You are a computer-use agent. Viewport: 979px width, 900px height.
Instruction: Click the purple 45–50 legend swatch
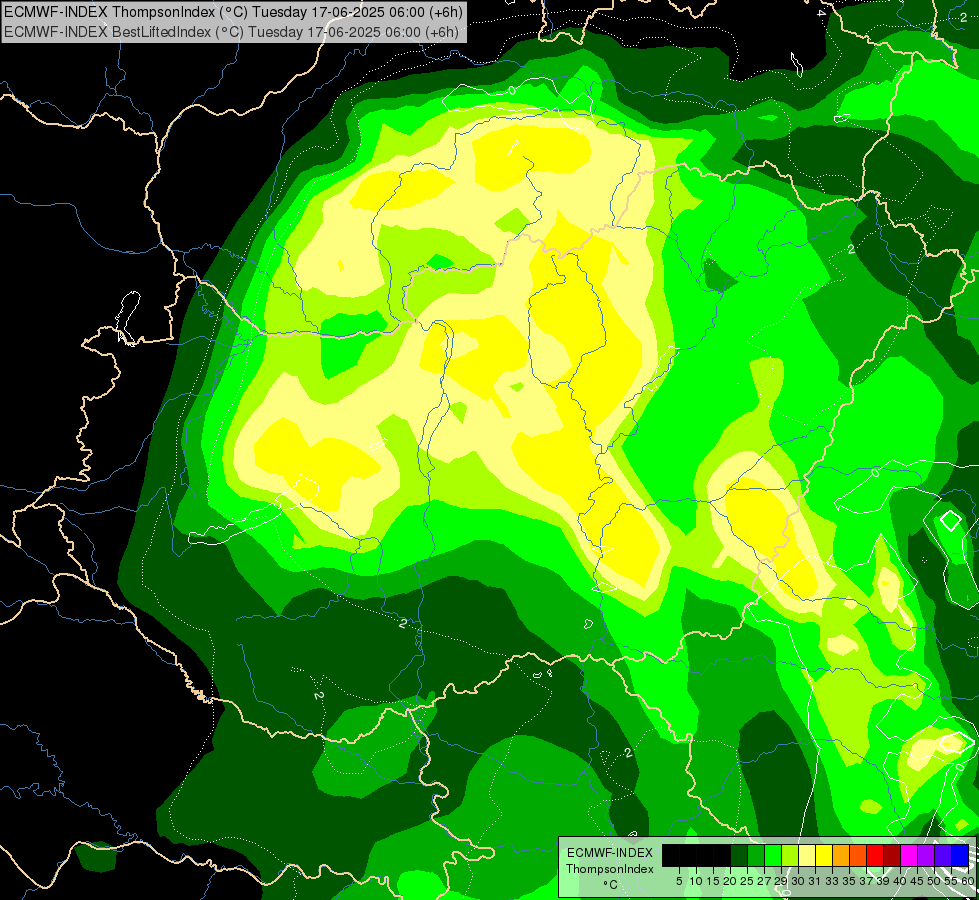pos(926,855)
